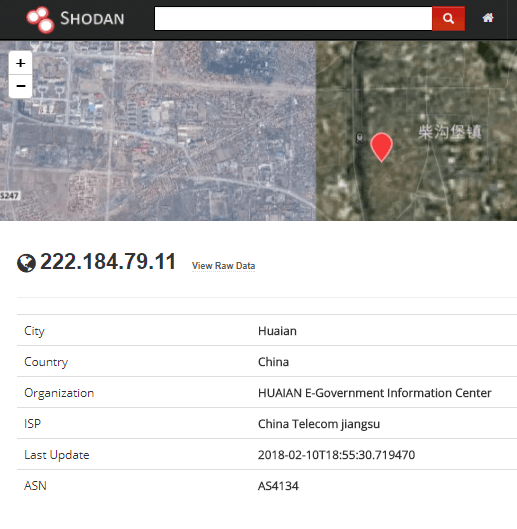Click HUAIAN E-Government Information Center organization
517x529 pixels.
point(375,393)
